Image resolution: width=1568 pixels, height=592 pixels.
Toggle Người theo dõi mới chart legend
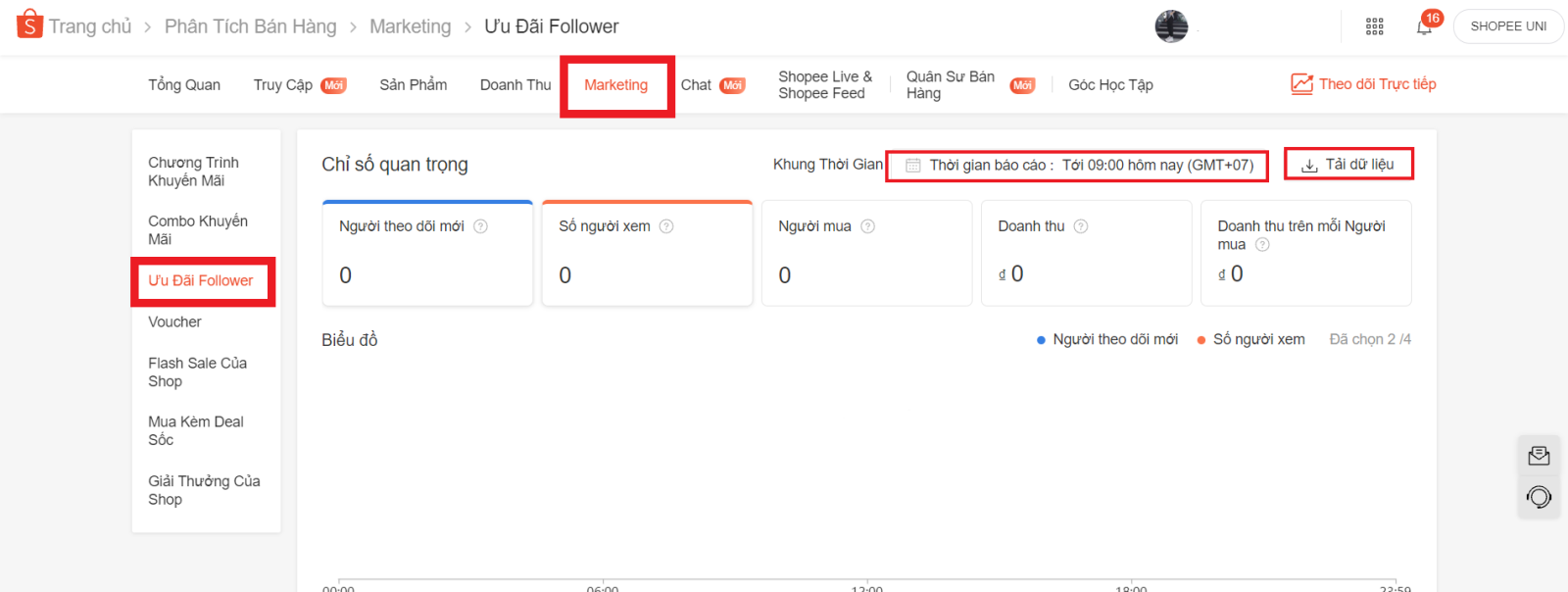(1107, 339)
